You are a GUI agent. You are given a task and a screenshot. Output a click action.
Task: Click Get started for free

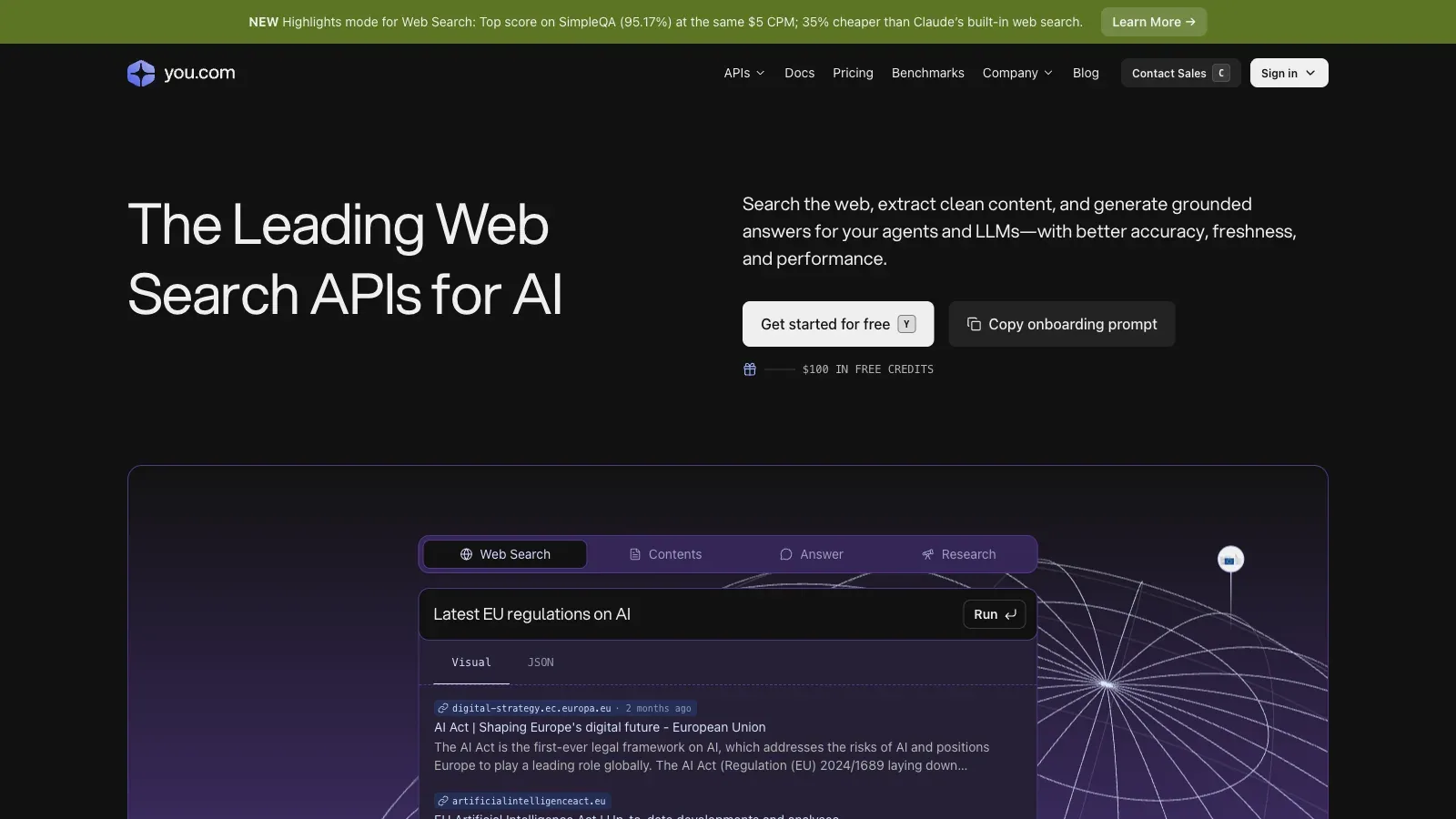pyautogui.click(x=838, y=324)
